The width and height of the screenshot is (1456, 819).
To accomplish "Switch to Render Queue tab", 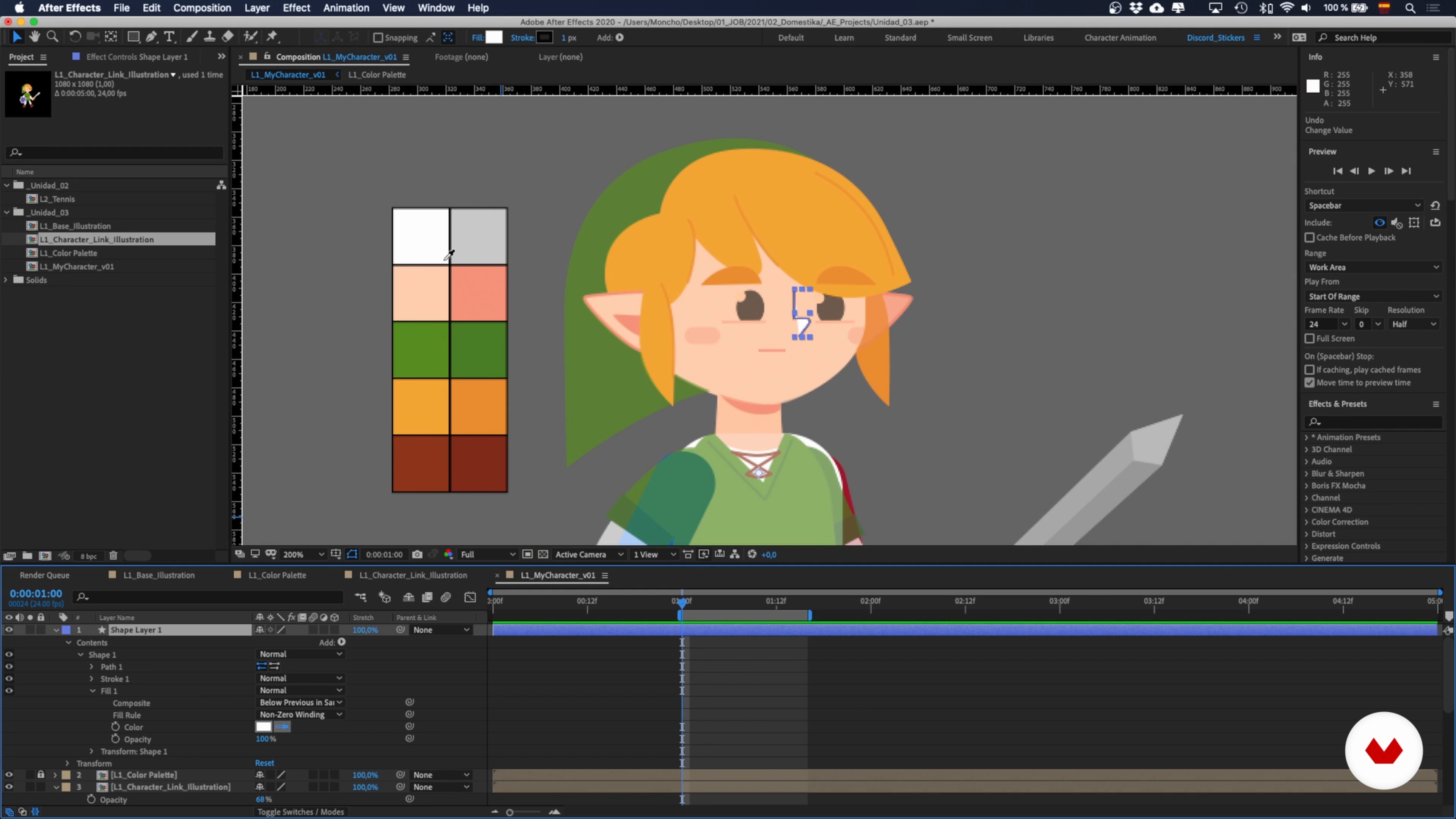I will pyautogui.click(x=45, y=576).
